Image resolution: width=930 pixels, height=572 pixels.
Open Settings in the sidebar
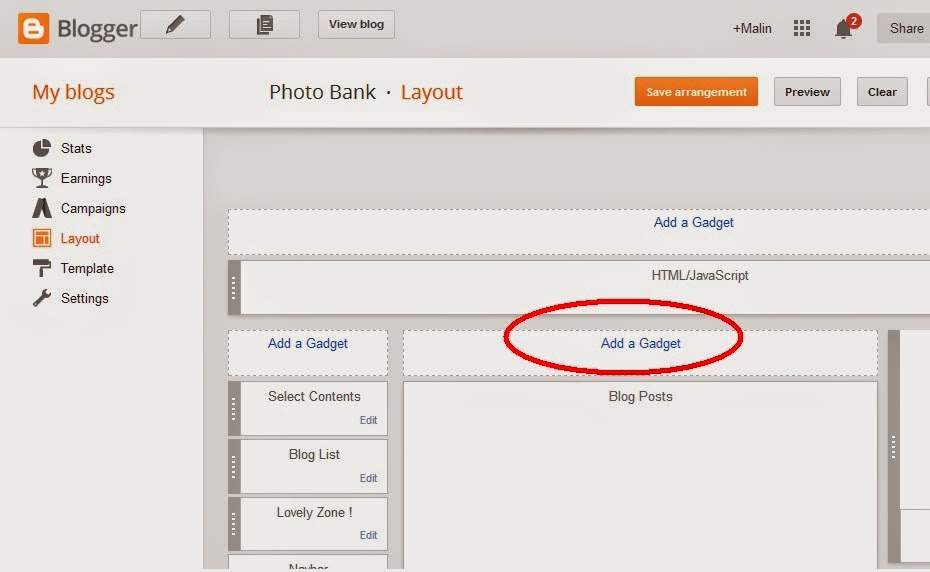[x=85, y=298]
